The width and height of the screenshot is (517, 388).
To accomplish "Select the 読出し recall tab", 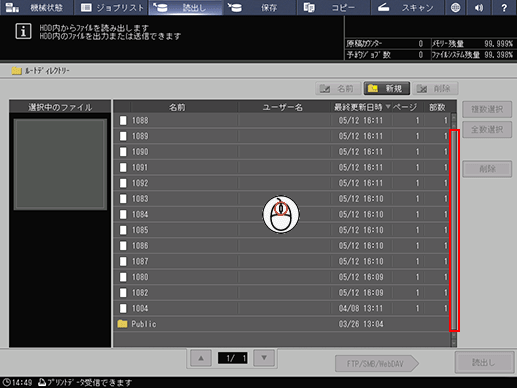I will 185,7.
